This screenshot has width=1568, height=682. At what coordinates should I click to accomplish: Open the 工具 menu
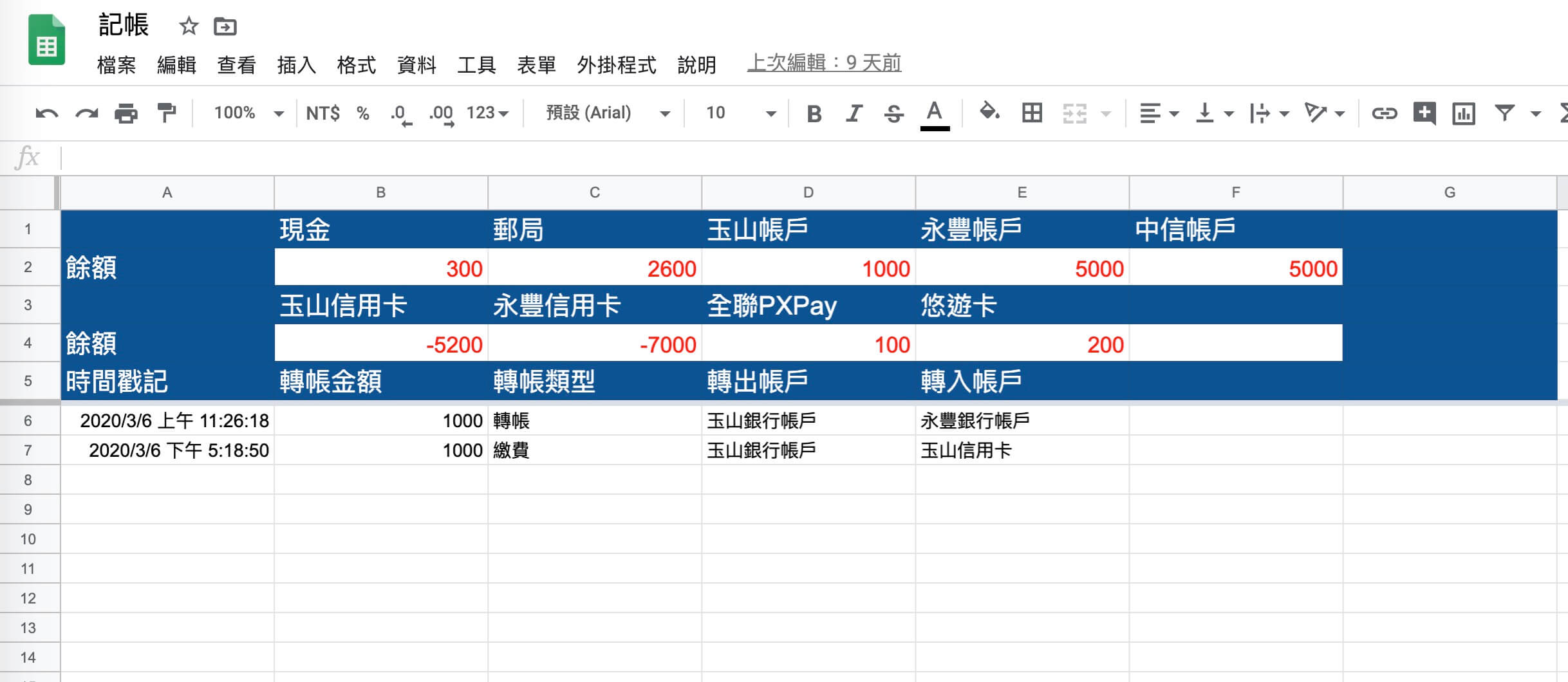pyautogui.click(x=476, y=65)
